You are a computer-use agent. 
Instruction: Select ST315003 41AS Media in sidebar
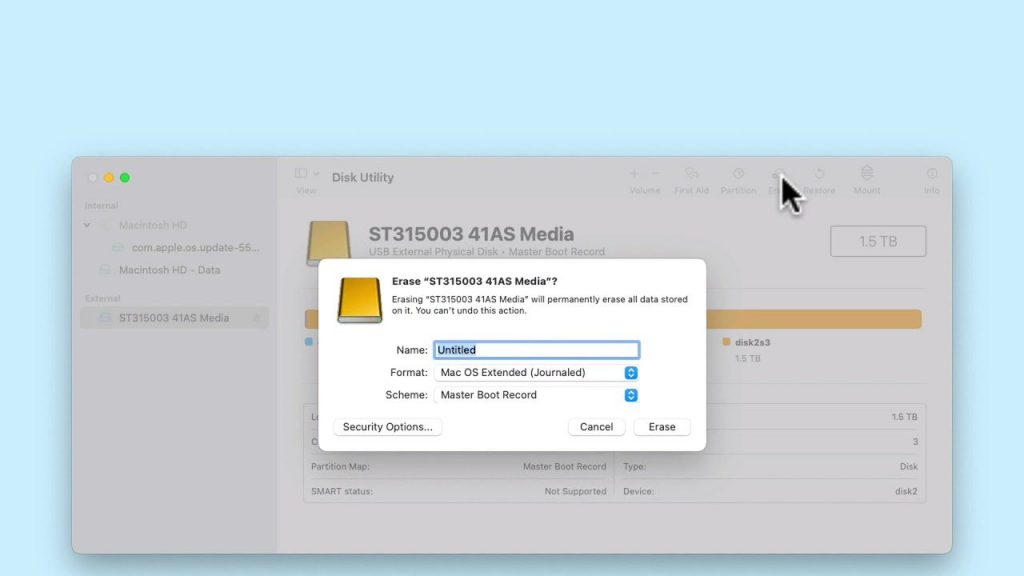(174, 318)
